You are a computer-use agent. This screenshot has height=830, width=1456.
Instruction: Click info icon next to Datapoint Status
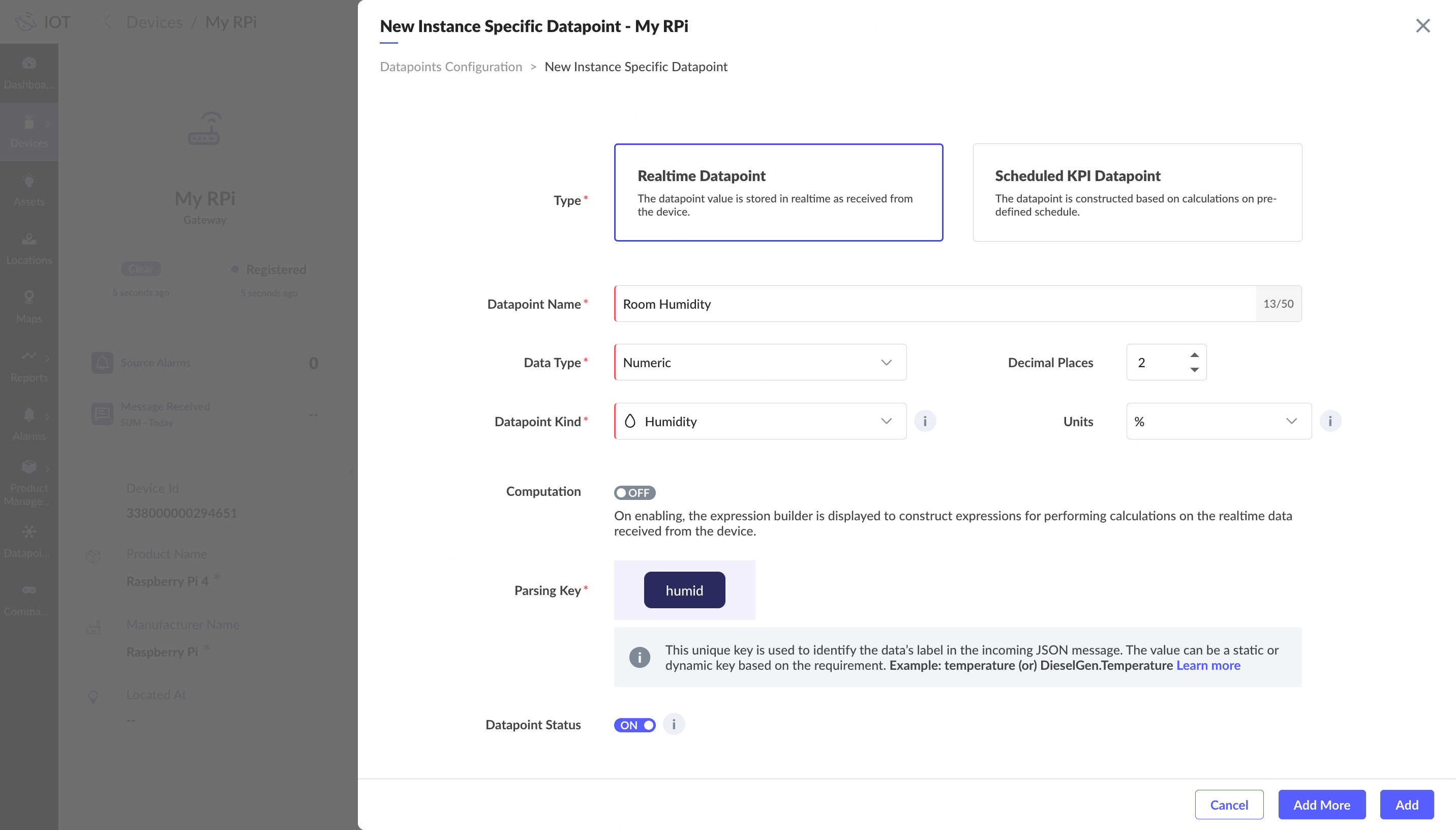(673, 724)
